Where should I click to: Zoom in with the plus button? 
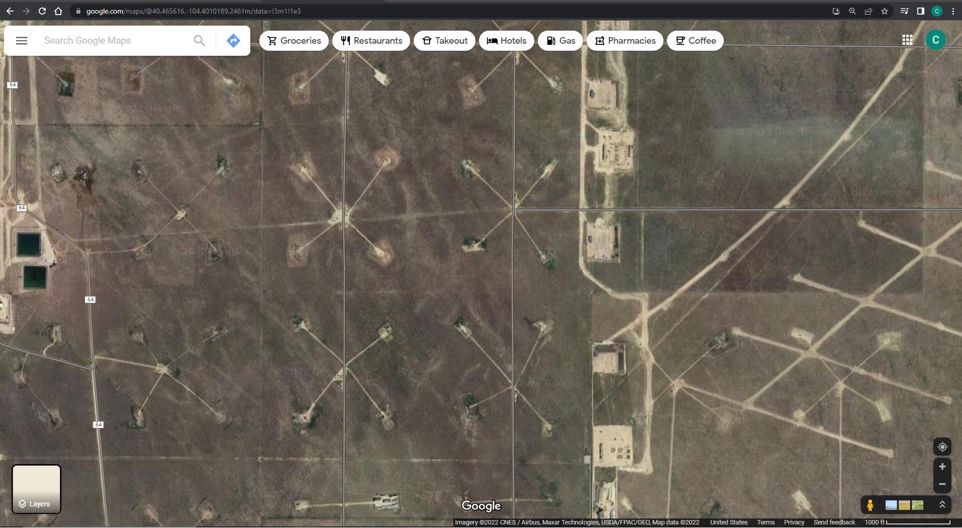941,467
